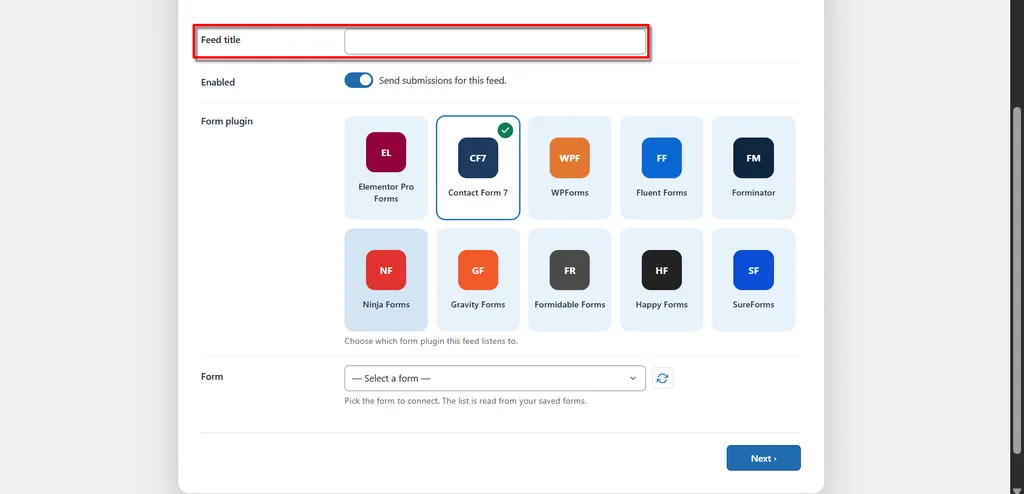Click 'Choose which form plugin this feed listens to.'

click(x=431, y=341)
